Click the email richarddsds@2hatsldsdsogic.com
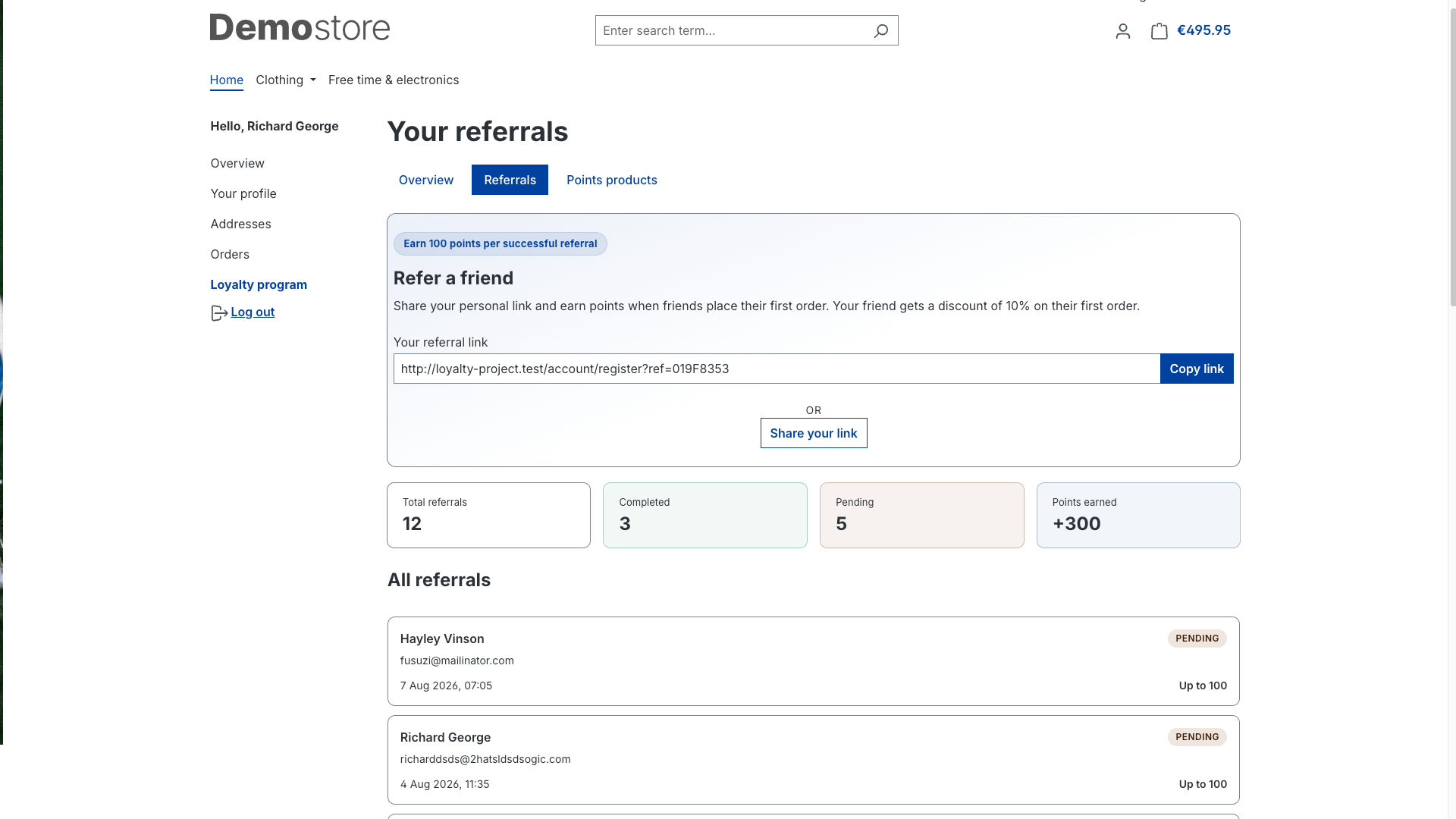This screenshot has width=1456, height=819. click(x=485, y=759)
